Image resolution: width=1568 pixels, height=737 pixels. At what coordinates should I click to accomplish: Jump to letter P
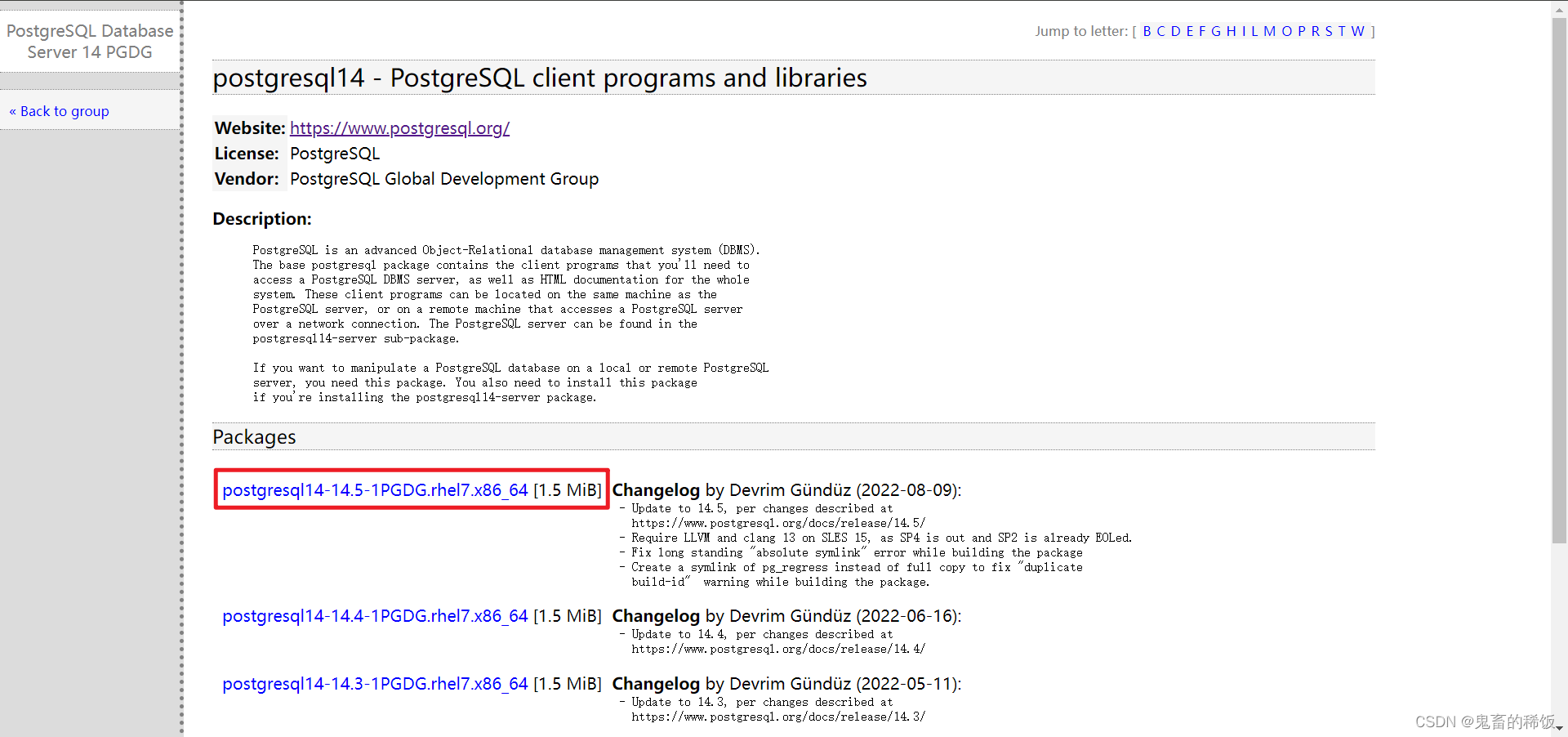pyautogui.click(x=1303, y=31)
